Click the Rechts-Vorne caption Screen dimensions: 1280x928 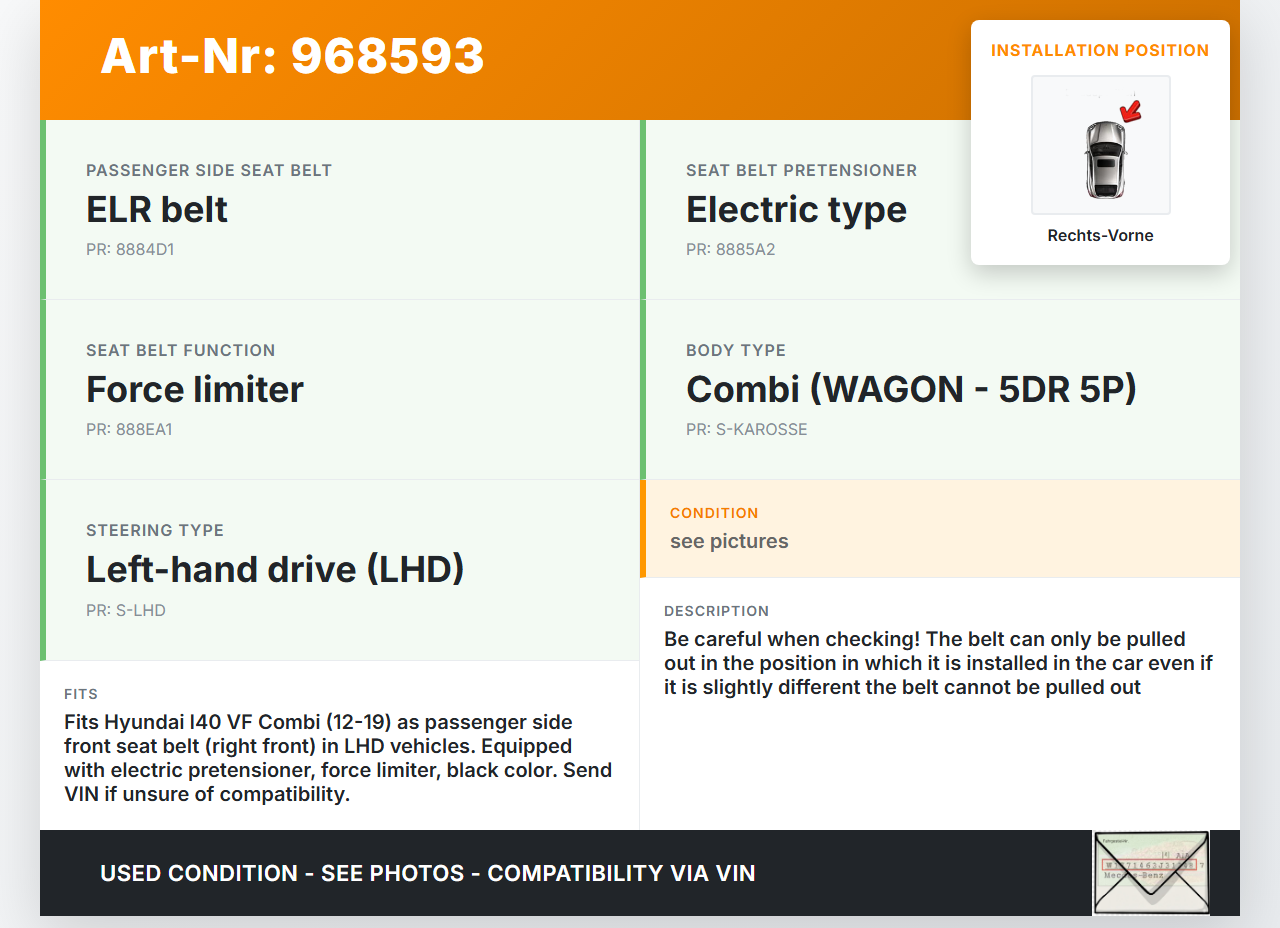click(1100, 236)
